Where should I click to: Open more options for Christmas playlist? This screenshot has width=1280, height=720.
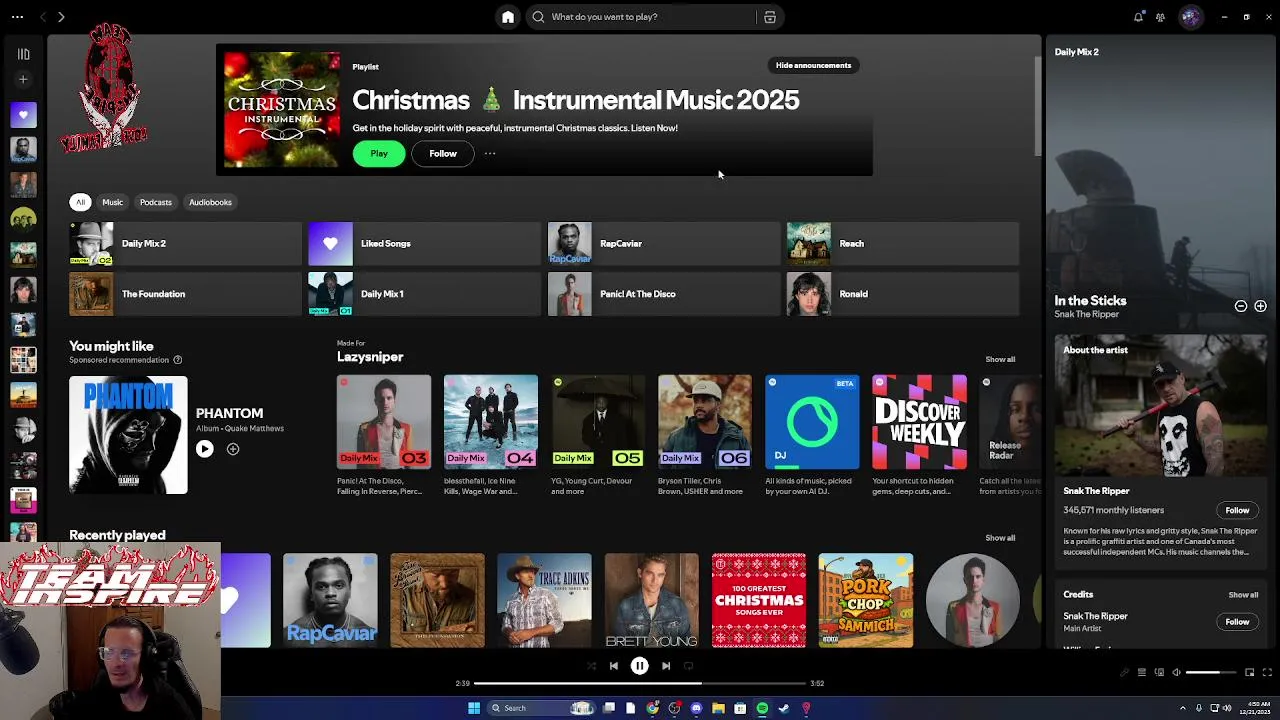(x=490, y=154)
